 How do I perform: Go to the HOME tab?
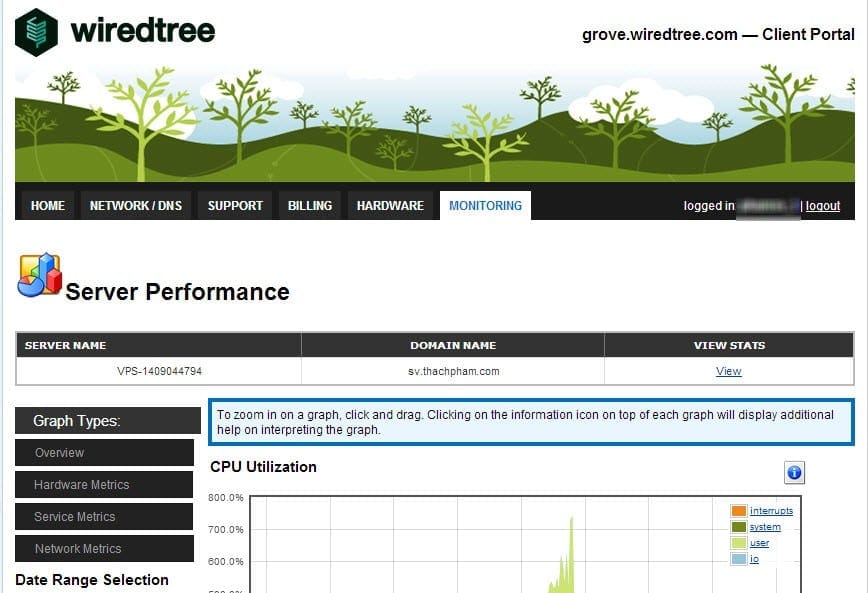tap(48, 205)
